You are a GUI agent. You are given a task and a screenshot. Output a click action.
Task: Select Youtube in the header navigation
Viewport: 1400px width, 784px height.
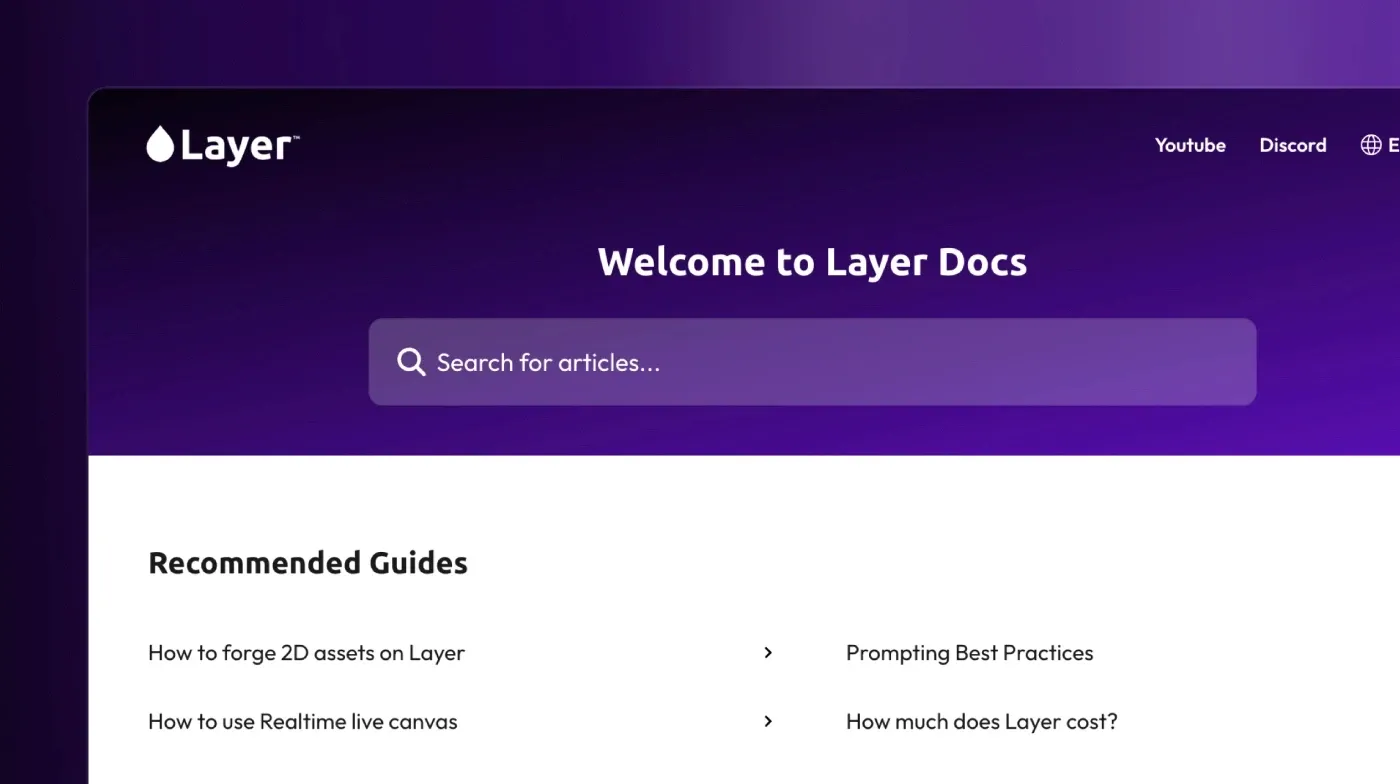1190,145
